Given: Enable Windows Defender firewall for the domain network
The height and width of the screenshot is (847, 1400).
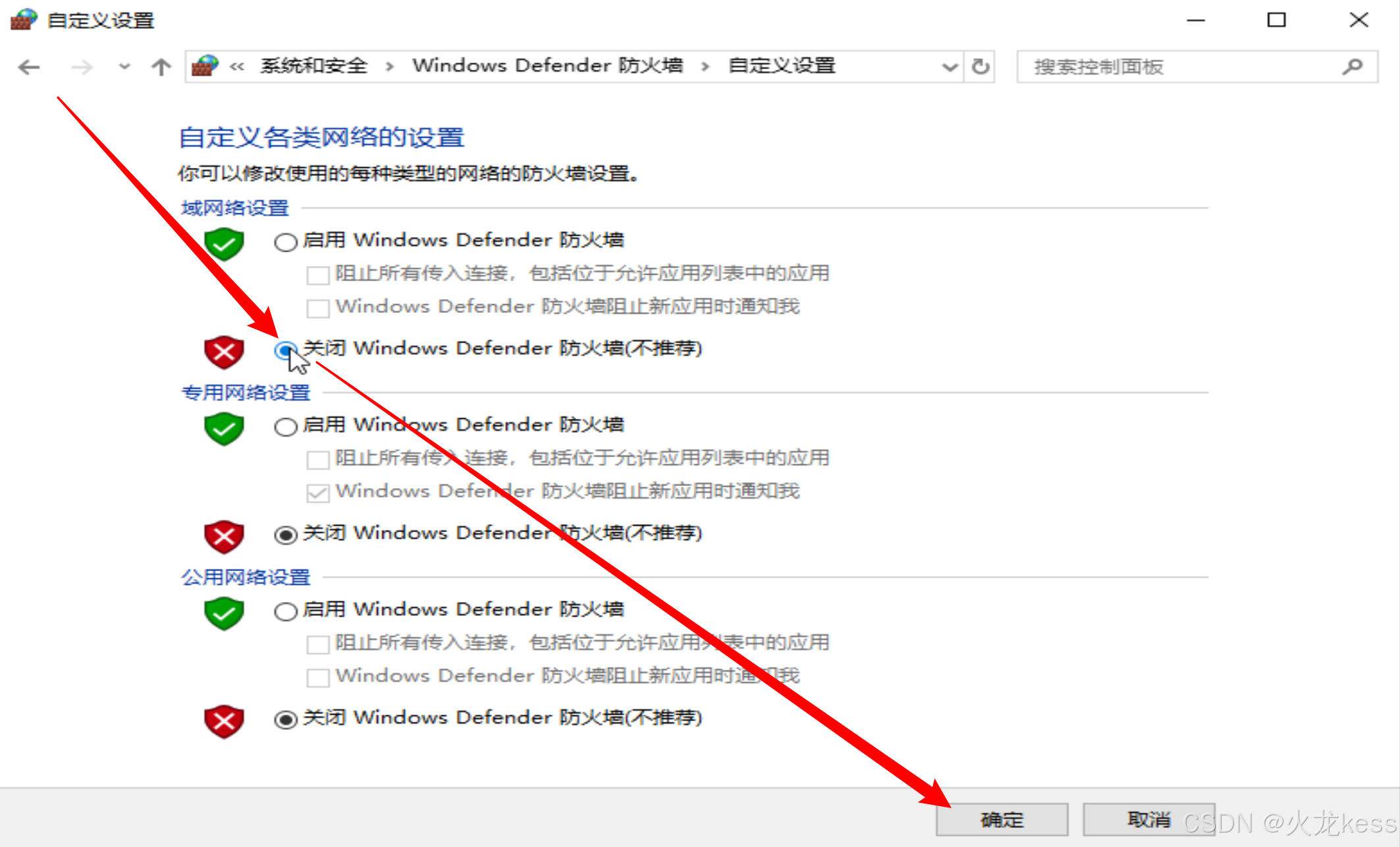Looking at the screenshot, I should coord(285,242).
